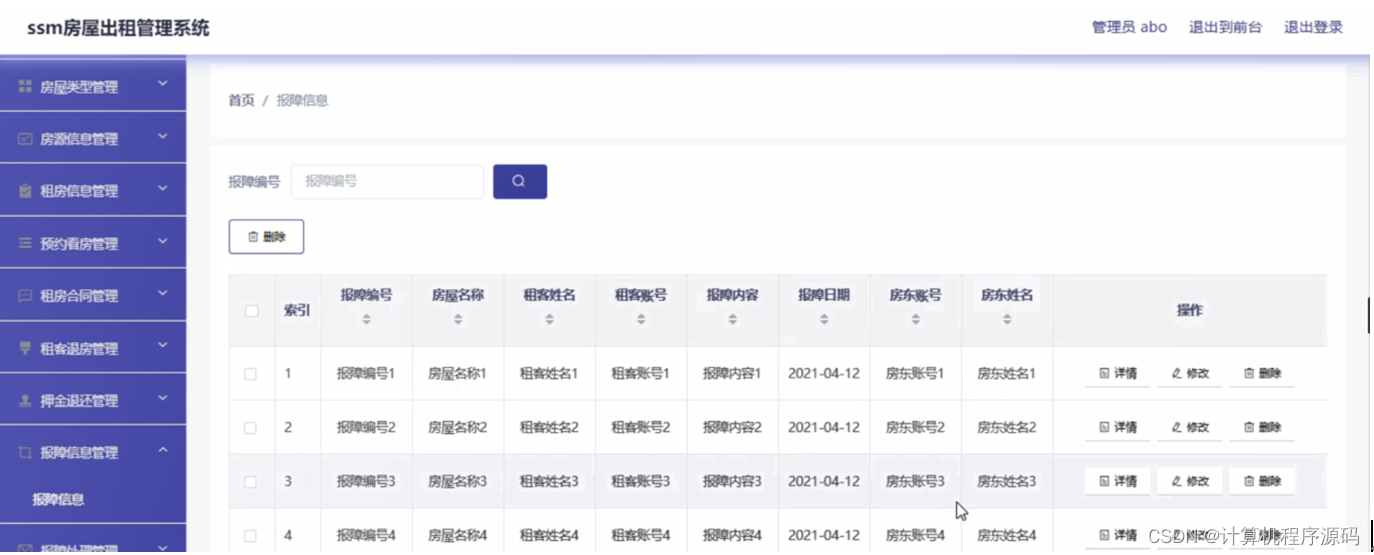Image resolution: width=1374 pixels, height=555 pixels.
Task: Expand the 押金退还管理 chevron
Action: 163,399
